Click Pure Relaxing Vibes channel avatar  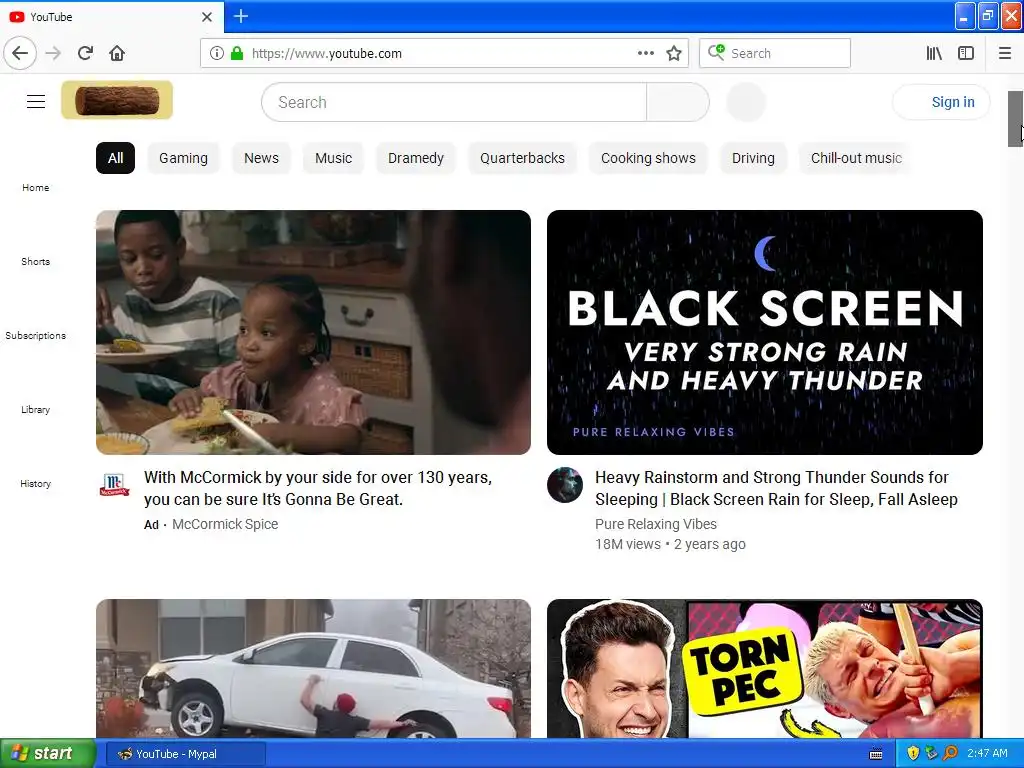[x=565, y=485]
